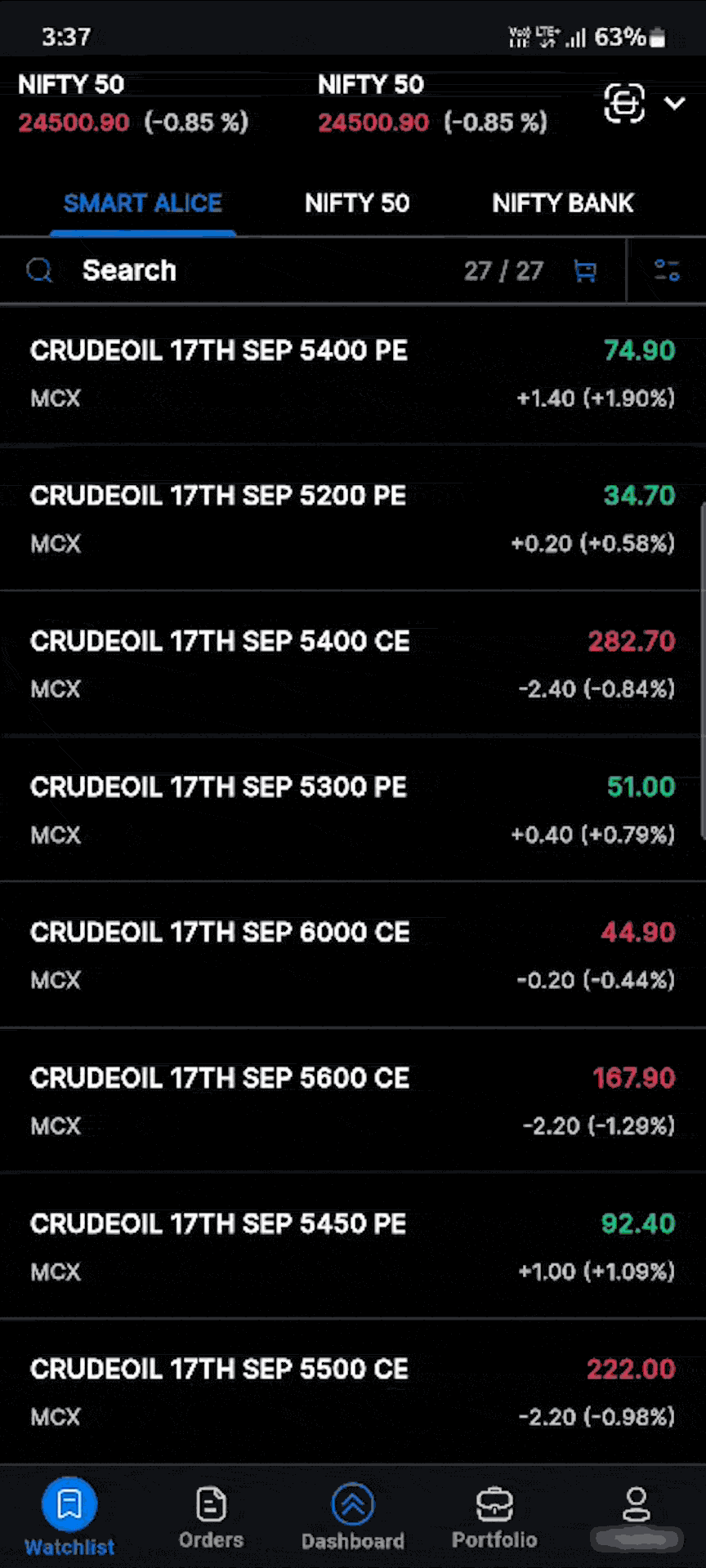
Task: Tap the search magnifier icon
Action: (x=39, y=270)
